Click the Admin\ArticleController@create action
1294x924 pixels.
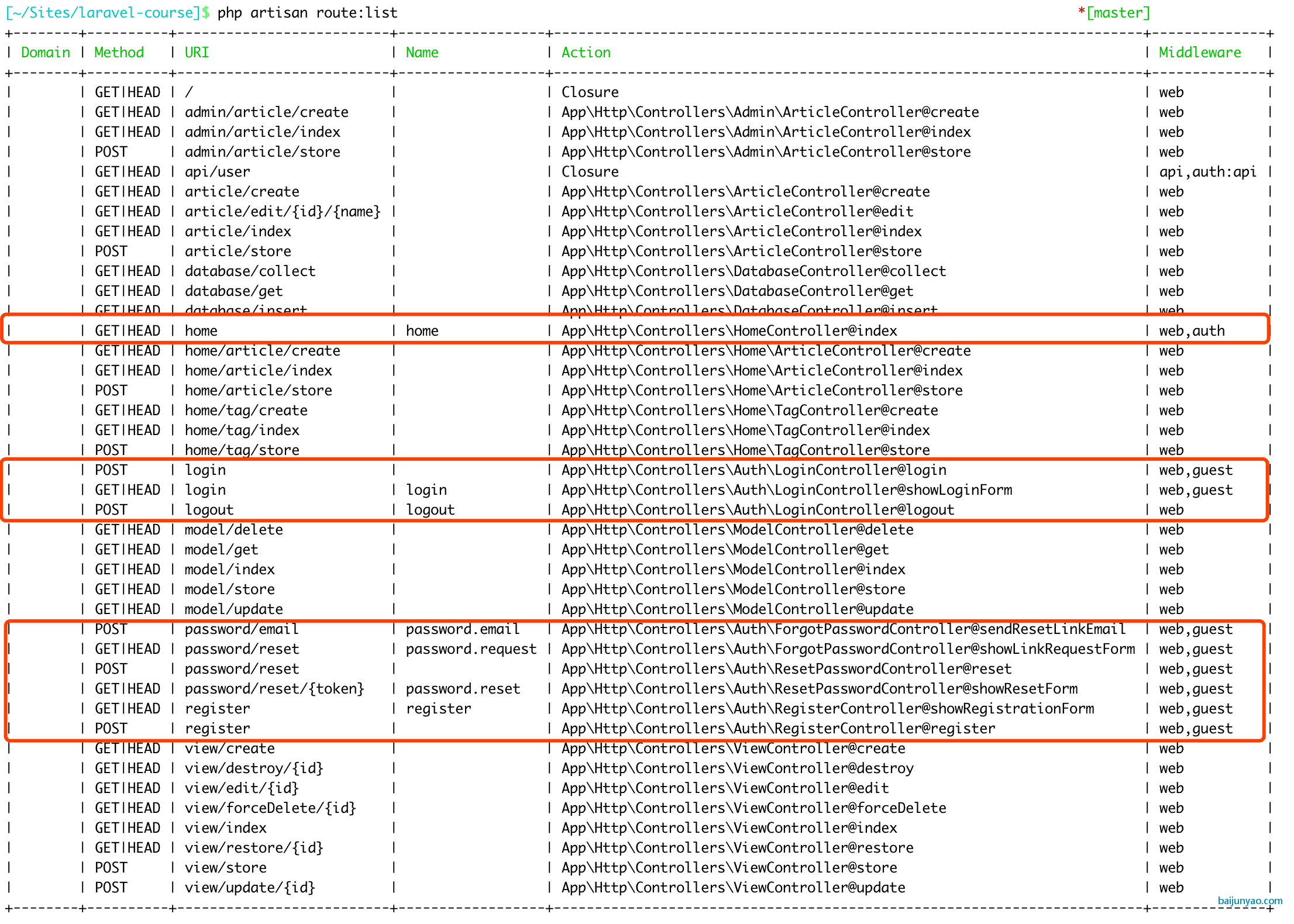(x=770, y=112)
